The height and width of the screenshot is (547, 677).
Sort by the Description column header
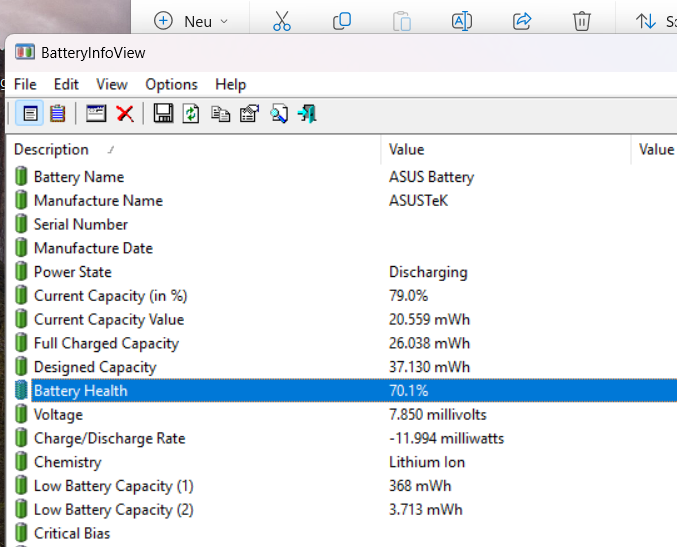[x=193, y=149]
